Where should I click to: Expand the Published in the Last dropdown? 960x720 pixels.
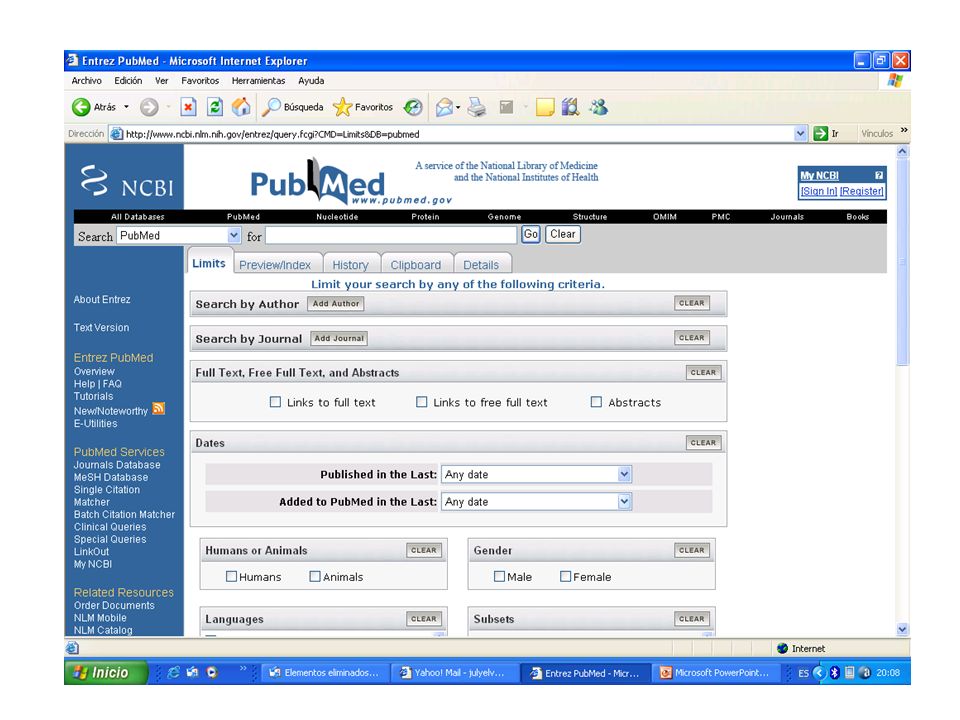[x=536, y=474]
